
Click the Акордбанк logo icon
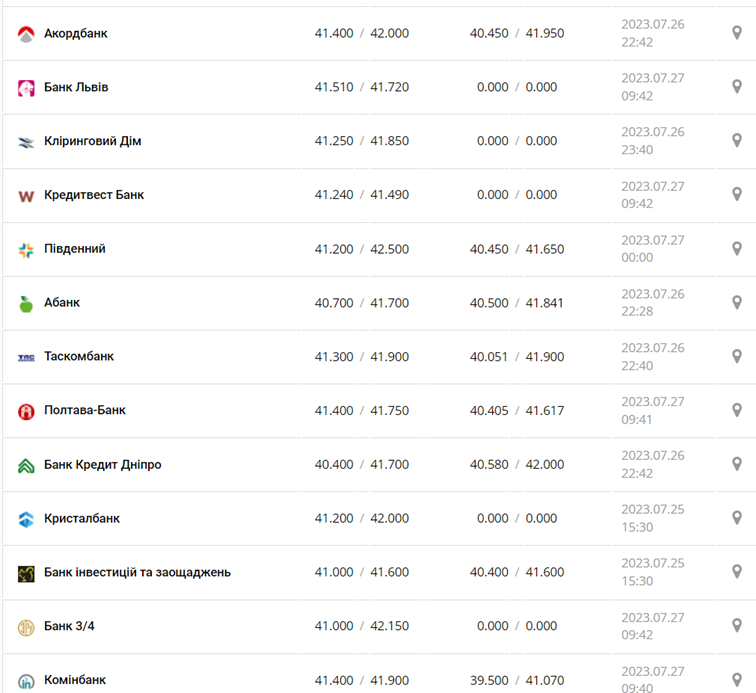pyautogui.click(x=26, y=34)
